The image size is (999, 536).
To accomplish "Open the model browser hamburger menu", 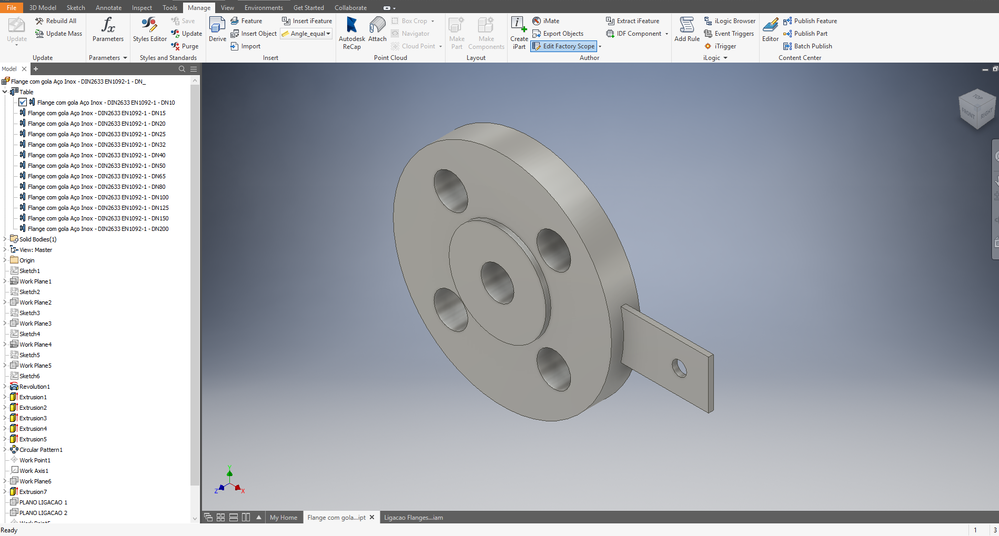I will (x=193, y=69).
